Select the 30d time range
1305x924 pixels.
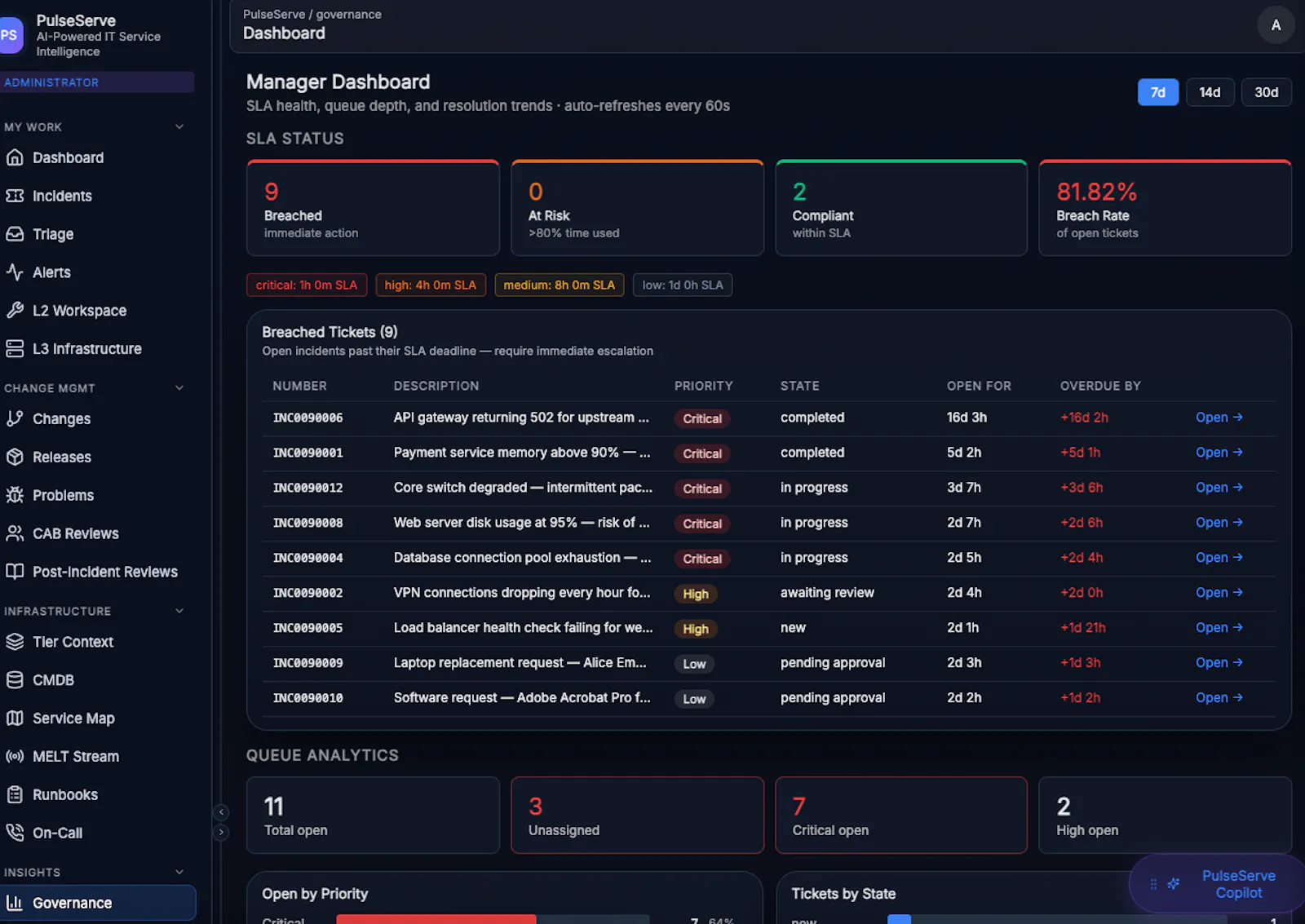point(1266,92)
